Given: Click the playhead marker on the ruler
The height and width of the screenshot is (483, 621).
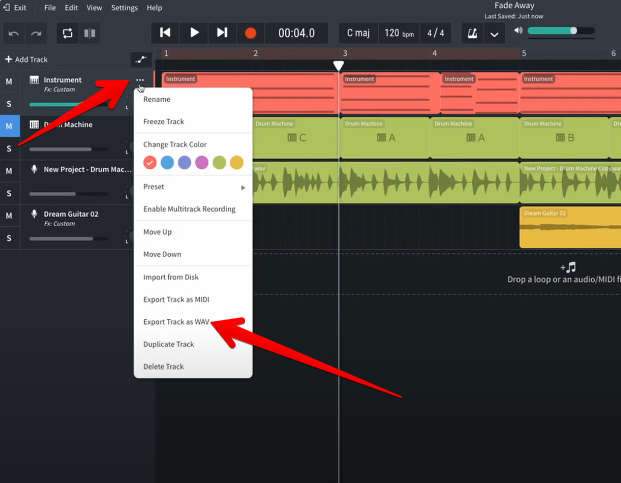Looking at the screenshot, I should (x=338, y=65).
